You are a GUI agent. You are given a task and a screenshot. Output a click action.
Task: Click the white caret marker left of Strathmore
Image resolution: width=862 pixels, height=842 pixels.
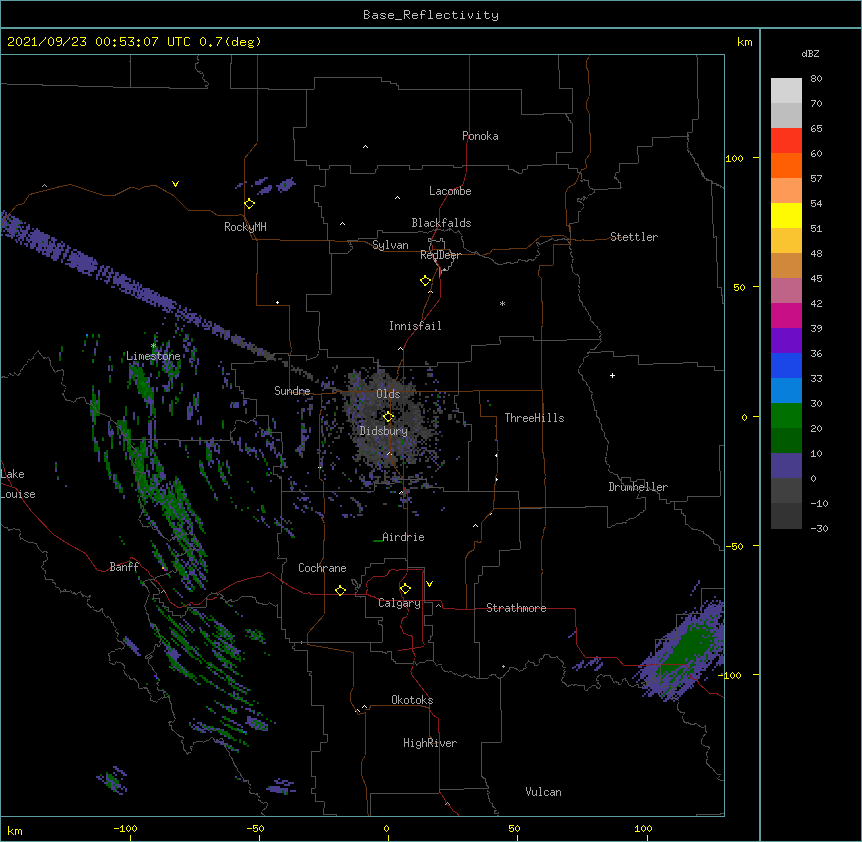tap(438, 605)
